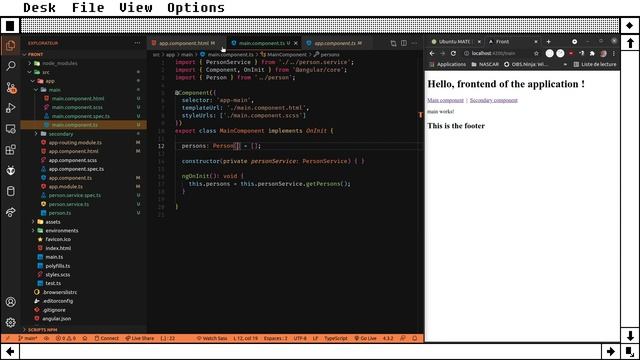Reload the localhost page in Chrome
The width and height of the screenshot is (640, 360).
(453, 53)
